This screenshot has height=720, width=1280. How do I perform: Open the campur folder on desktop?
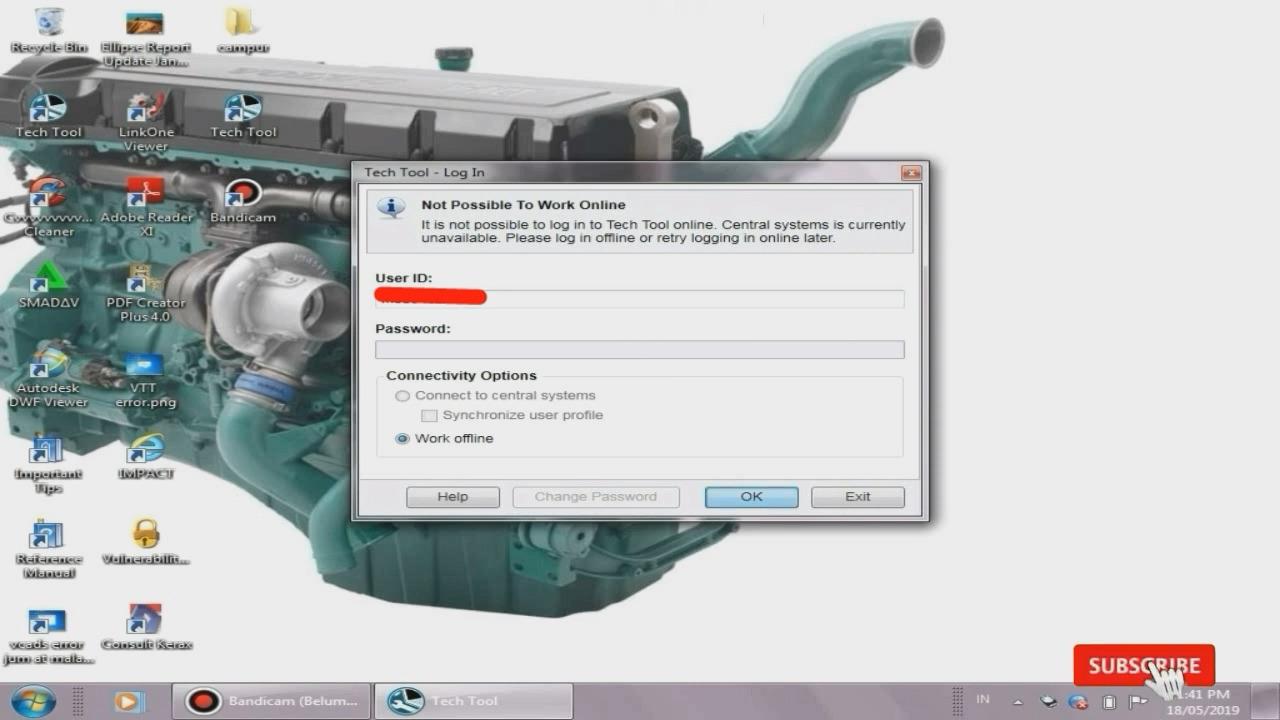(241, 29)
